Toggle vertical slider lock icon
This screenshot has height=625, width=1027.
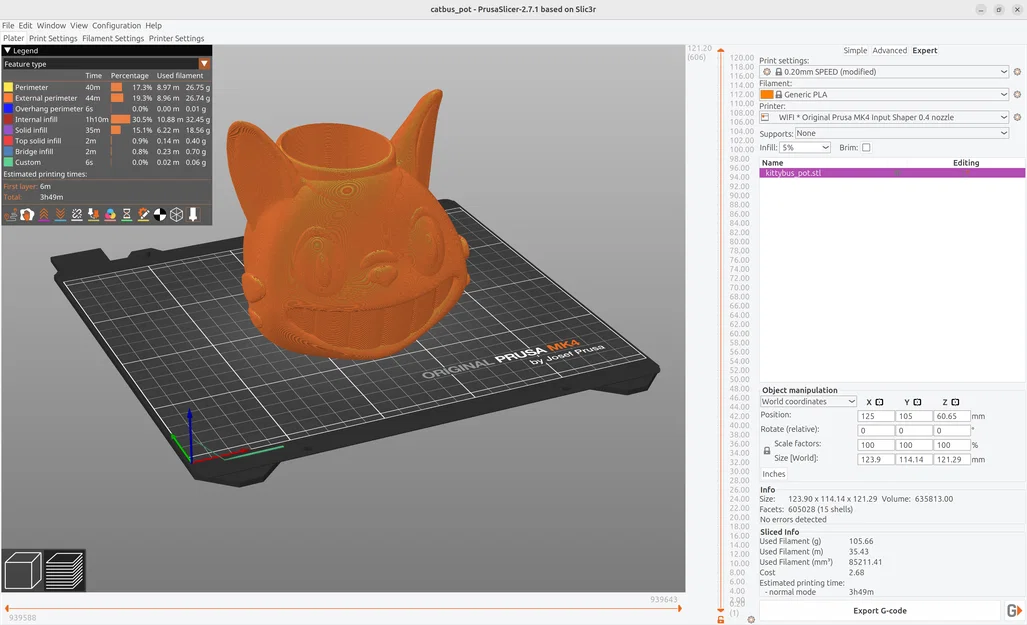(x=720, y=619)
